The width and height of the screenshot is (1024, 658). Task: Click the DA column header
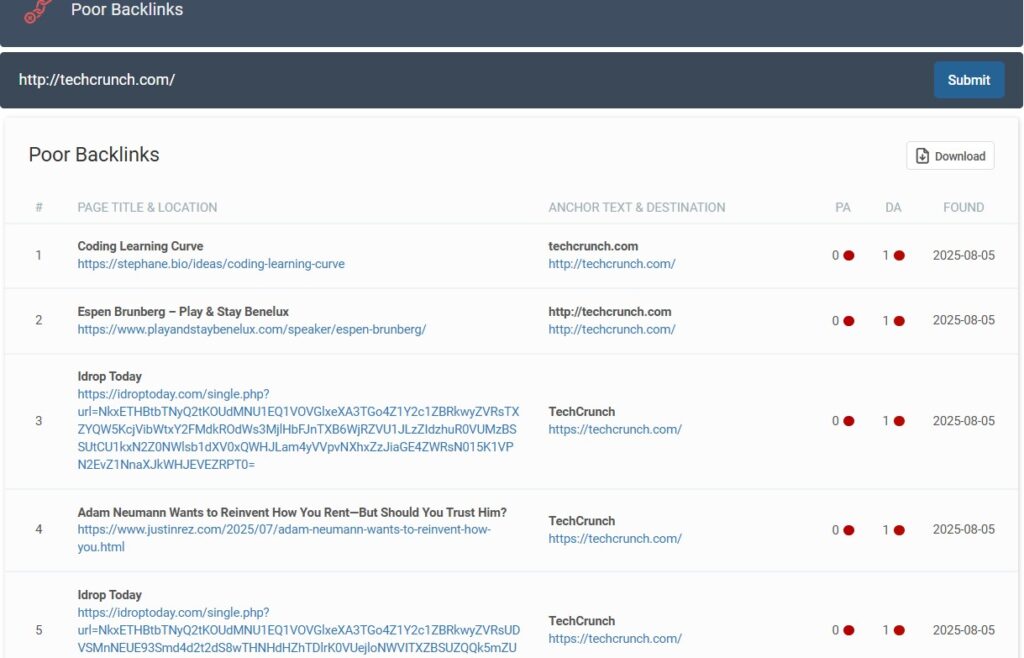click(x=893, y=208)
